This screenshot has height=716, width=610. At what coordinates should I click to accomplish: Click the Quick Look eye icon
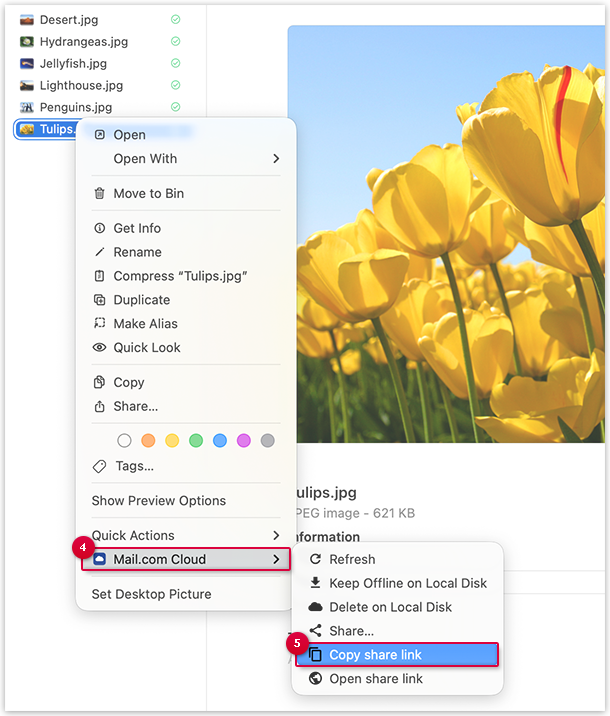pyautogui.click(x=99, y=348)
